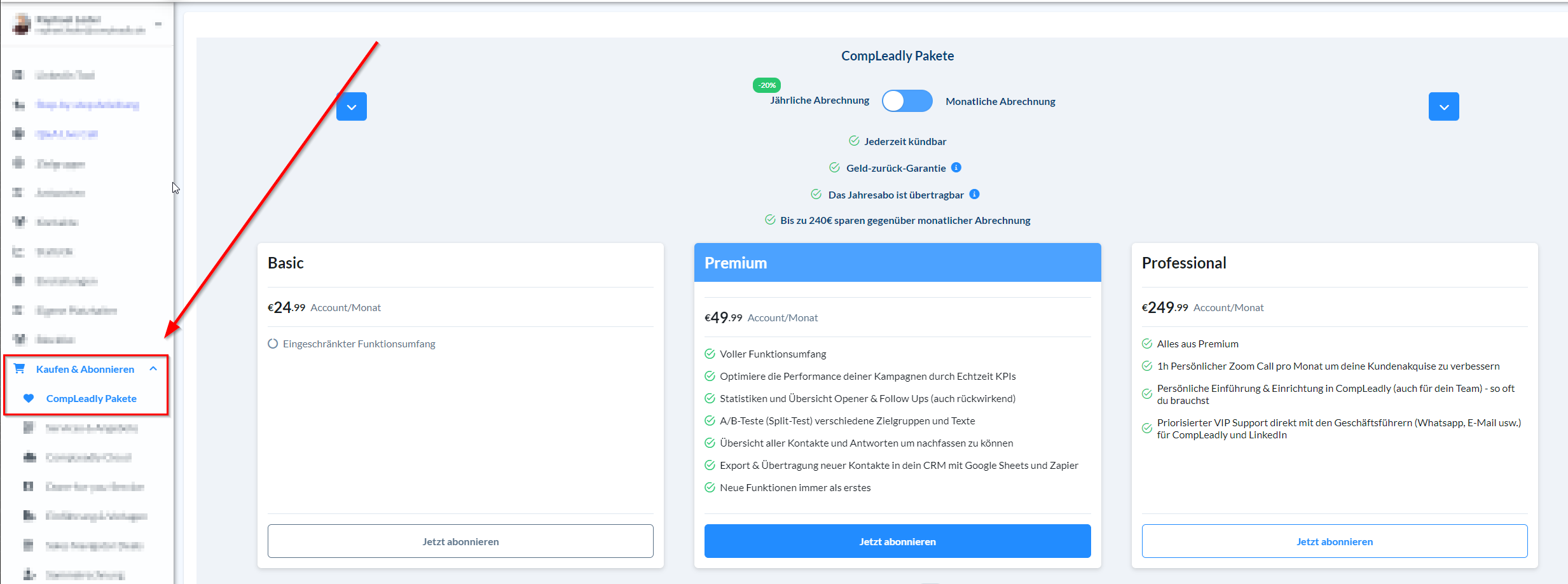Open the blue chevron dropdown on the right

coord(1443,107)
